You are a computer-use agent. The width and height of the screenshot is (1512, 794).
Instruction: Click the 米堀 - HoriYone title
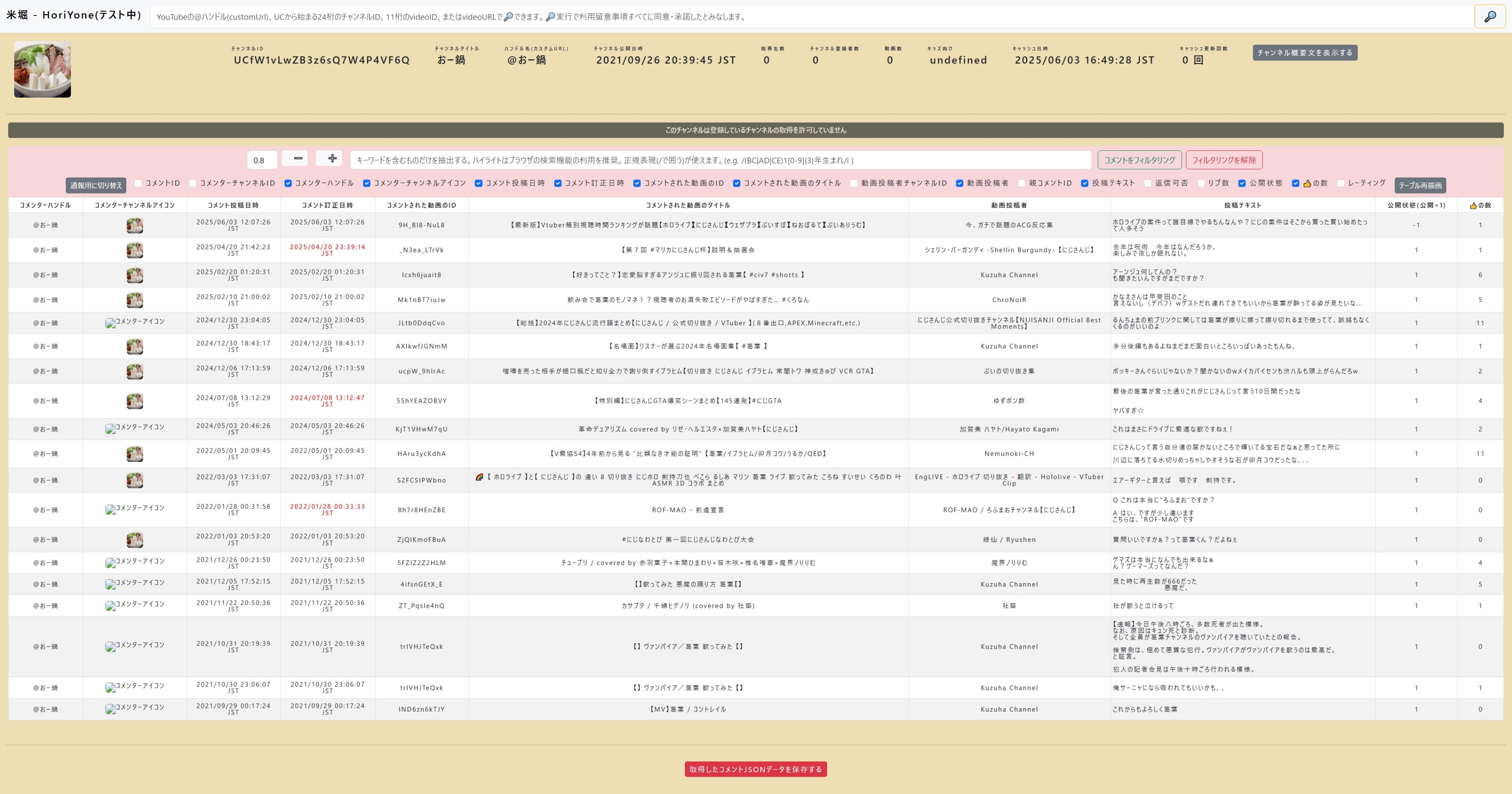pos(74,15)
